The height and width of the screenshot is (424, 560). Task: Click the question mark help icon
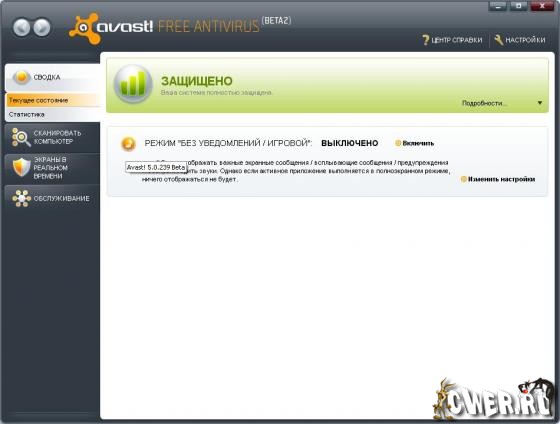click(x=425, y=40)
